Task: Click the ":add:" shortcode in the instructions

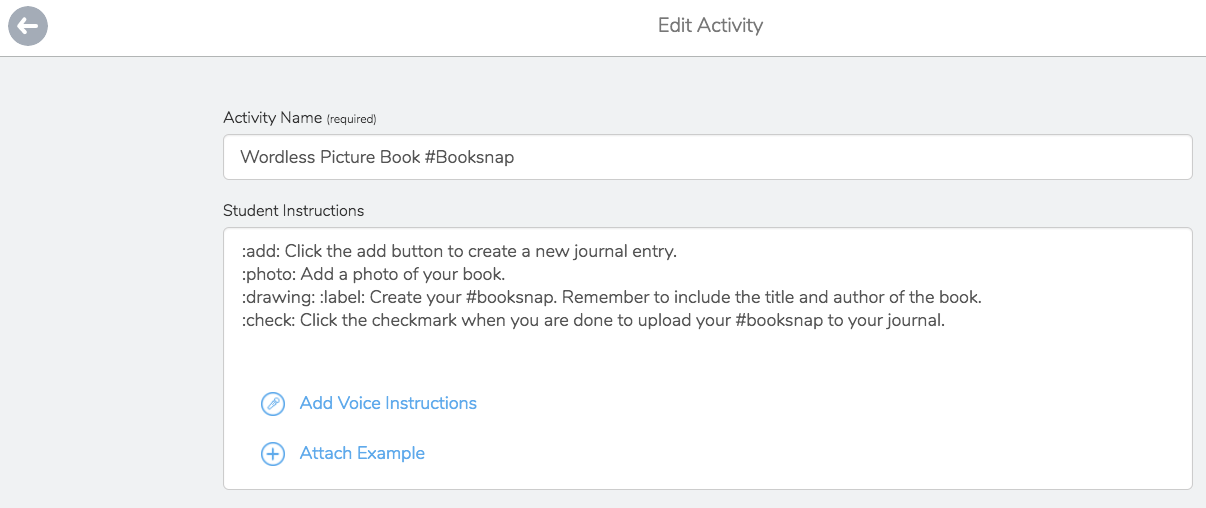Action: (x=260, y=252)
